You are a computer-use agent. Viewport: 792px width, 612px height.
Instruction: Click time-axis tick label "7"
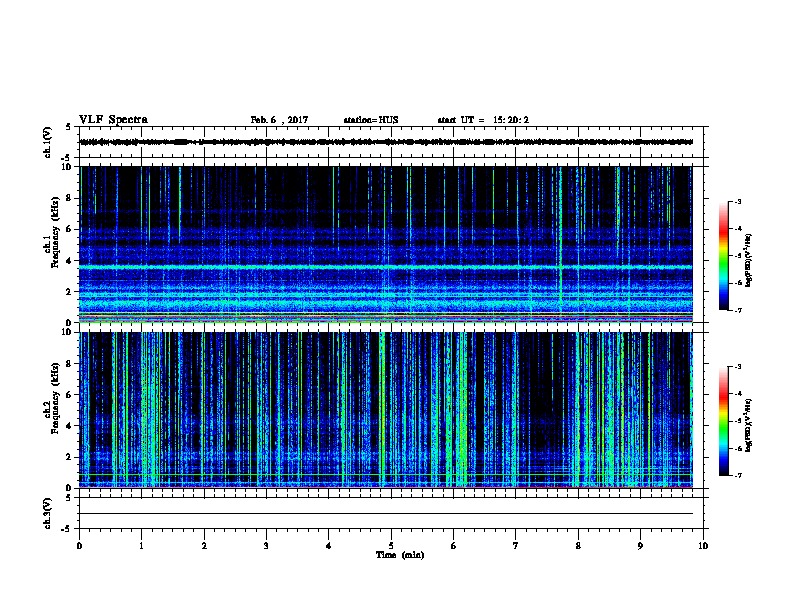click(515, 546)
